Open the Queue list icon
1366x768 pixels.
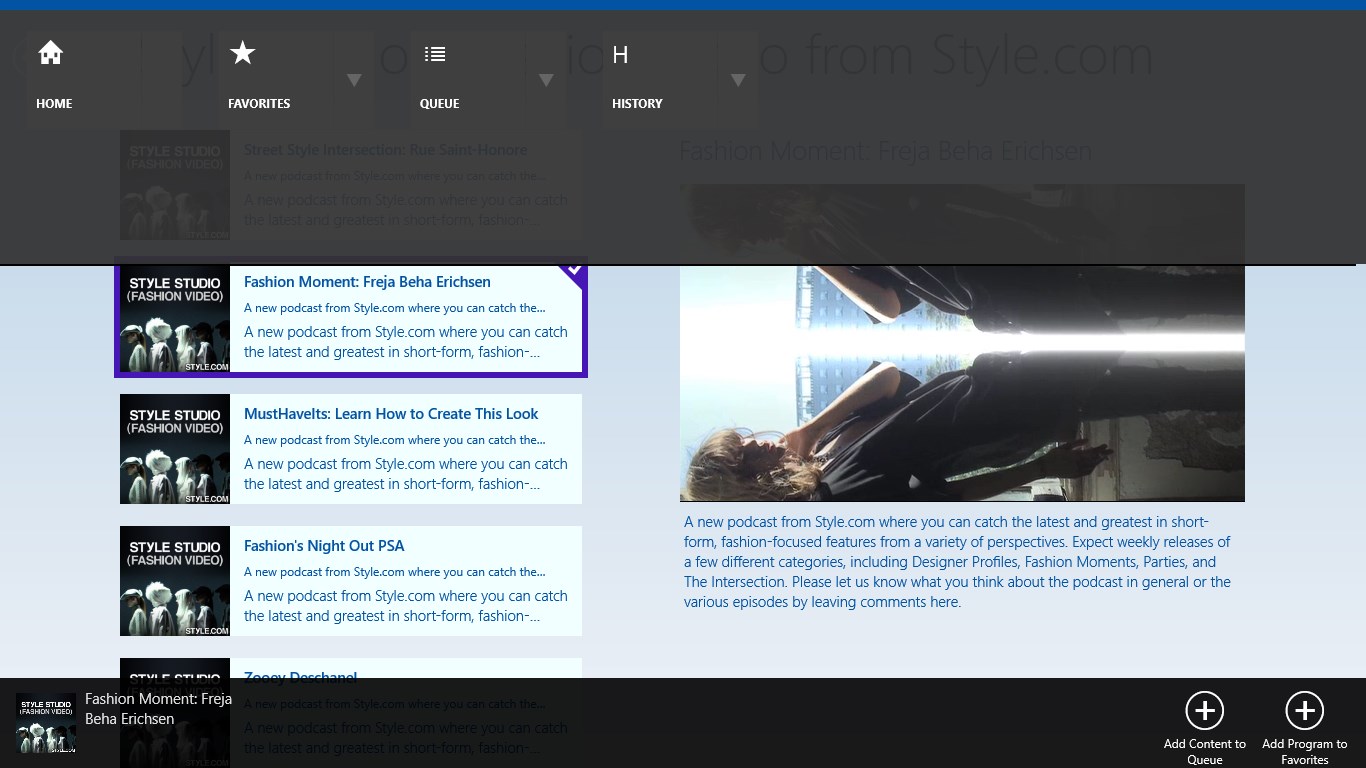435,54
